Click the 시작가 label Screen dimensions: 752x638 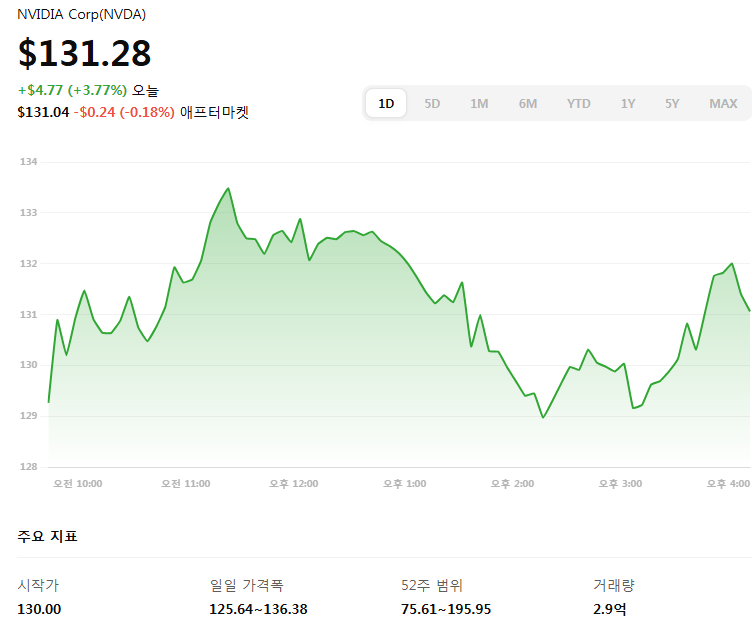pyautogui.click(x=38, y=585)
